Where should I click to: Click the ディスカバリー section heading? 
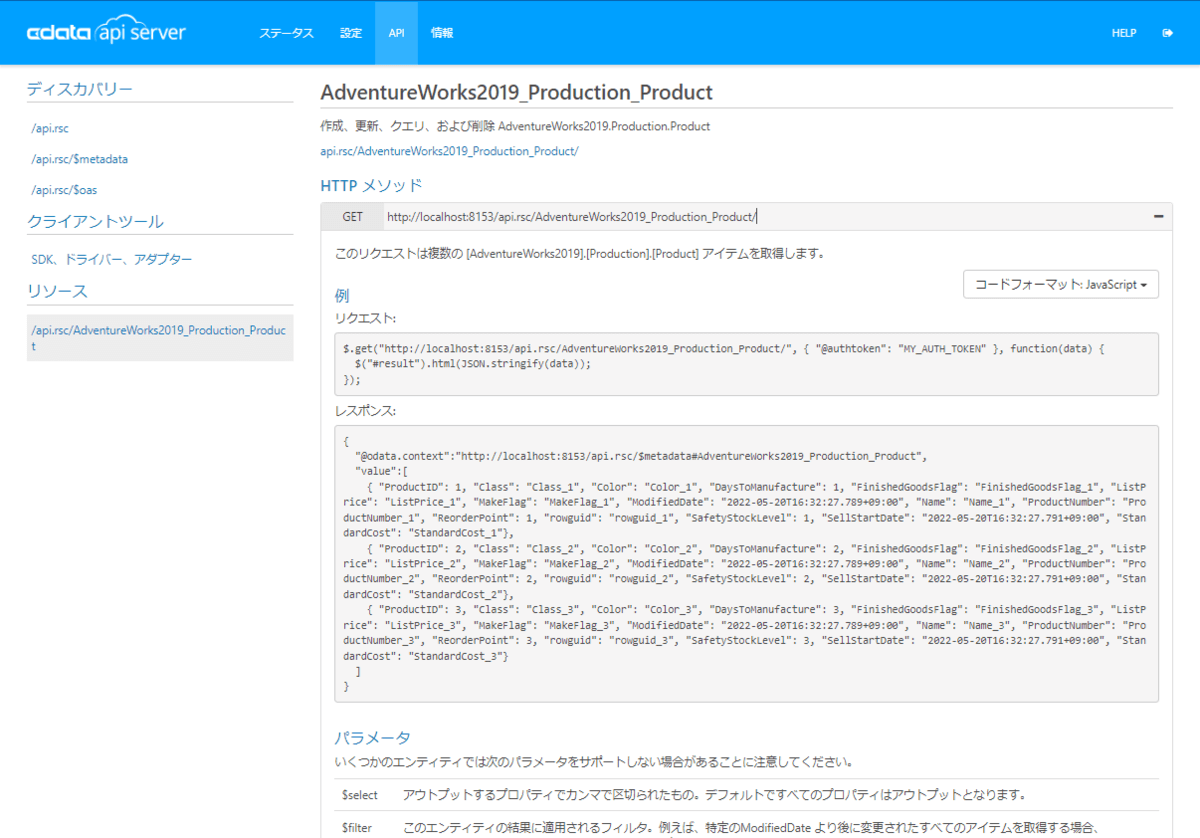click(x=80, y=89)
